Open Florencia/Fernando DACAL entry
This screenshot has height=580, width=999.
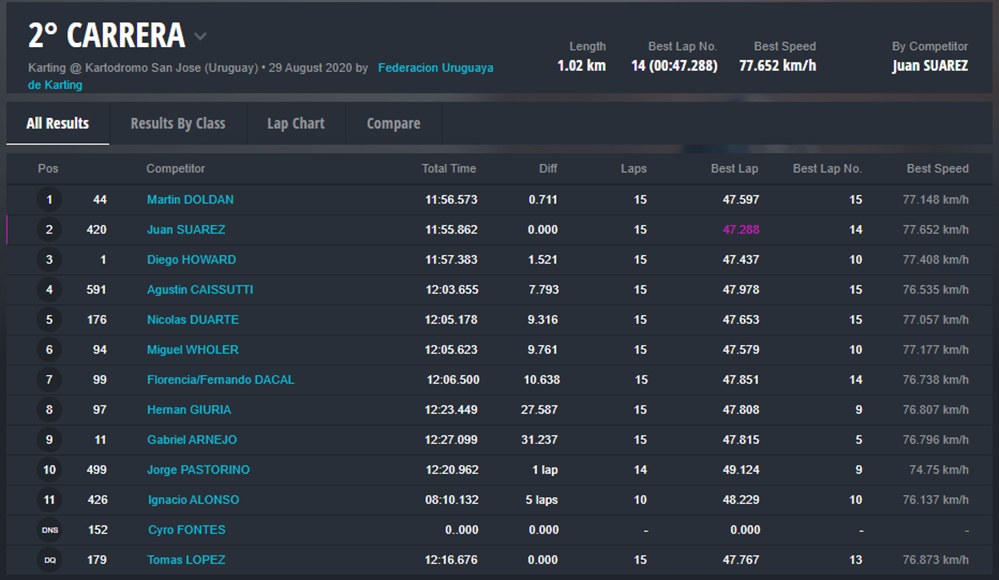[220, 380]
